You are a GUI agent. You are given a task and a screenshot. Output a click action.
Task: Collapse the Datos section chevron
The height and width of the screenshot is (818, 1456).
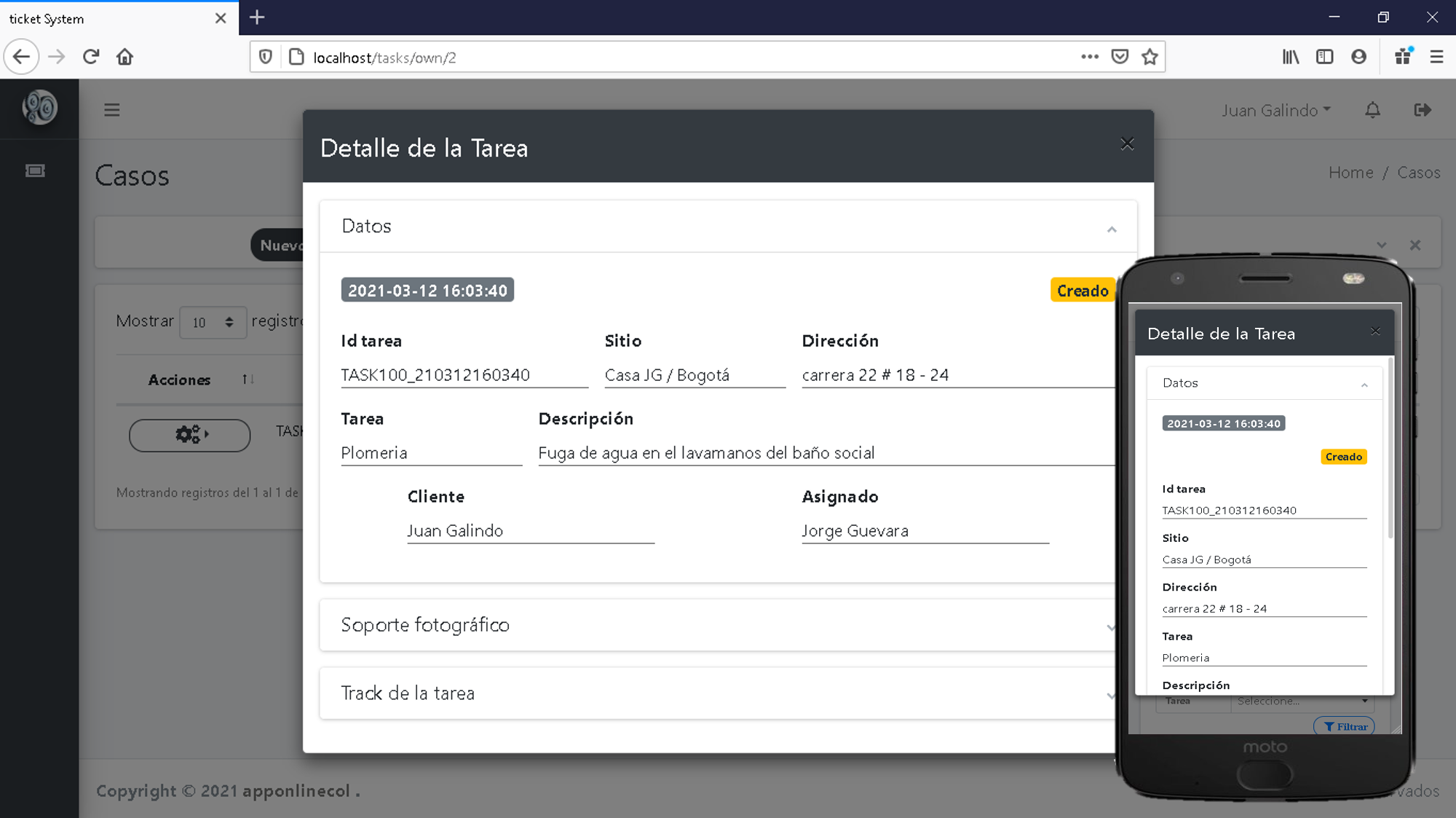tap(1112, 229)
